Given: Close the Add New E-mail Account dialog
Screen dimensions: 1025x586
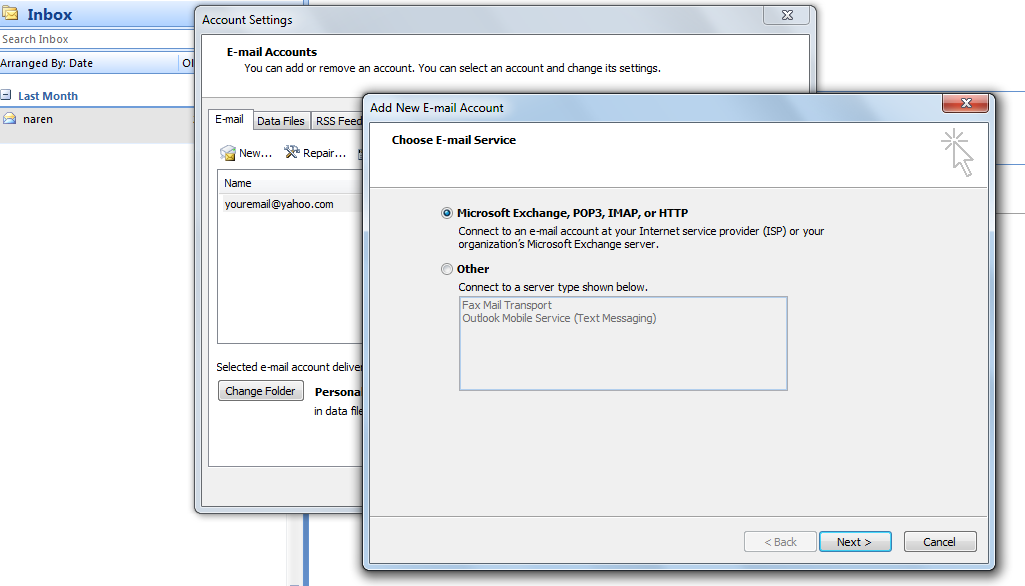Looking at the screenshot, I should [966, 104].
